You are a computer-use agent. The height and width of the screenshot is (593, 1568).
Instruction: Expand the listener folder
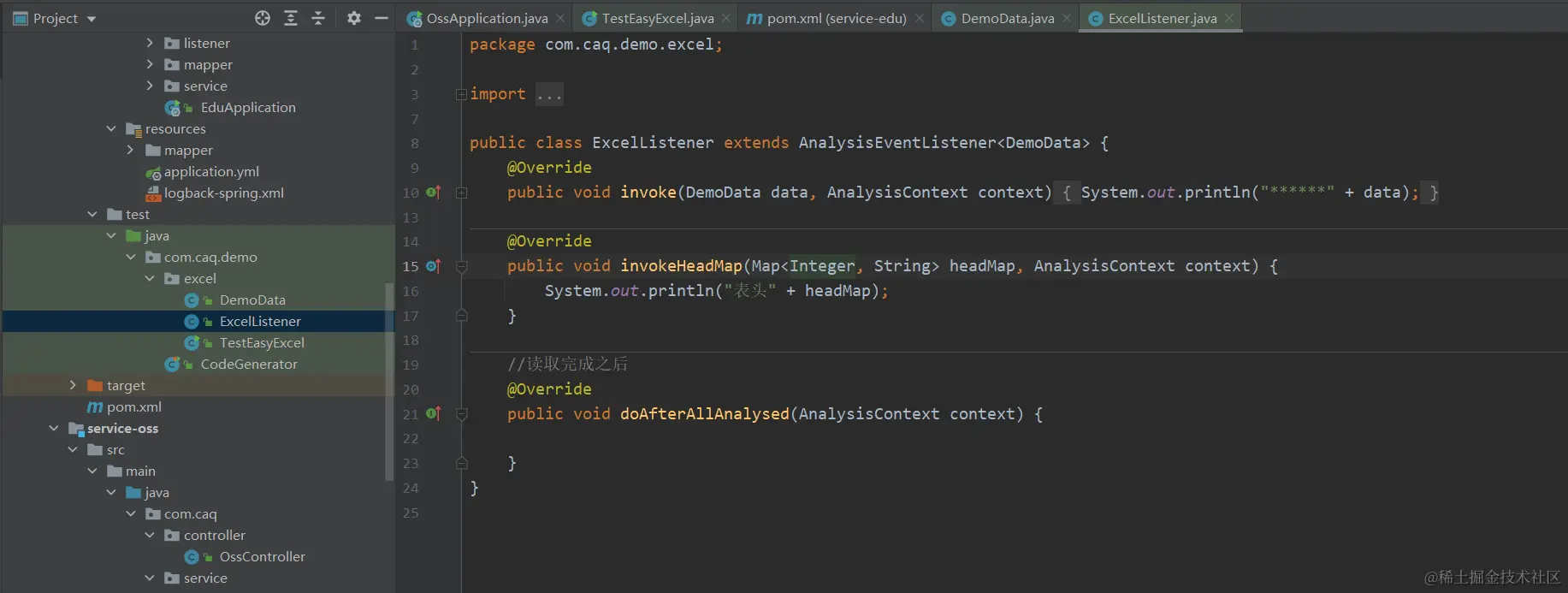150,43
